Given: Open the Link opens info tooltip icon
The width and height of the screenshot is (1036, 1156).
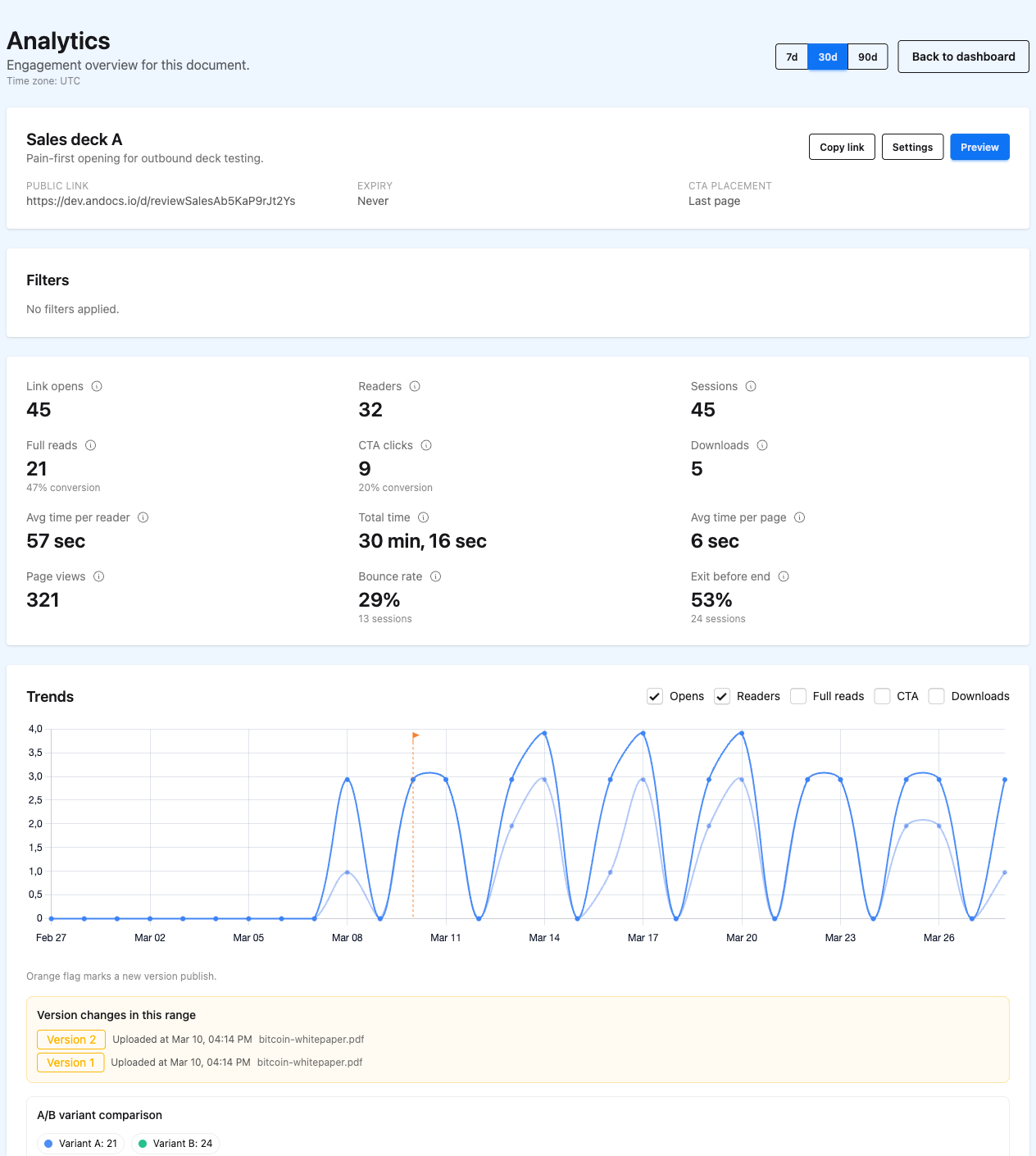Looking at the screenshot, I should (x=98, y=386).
